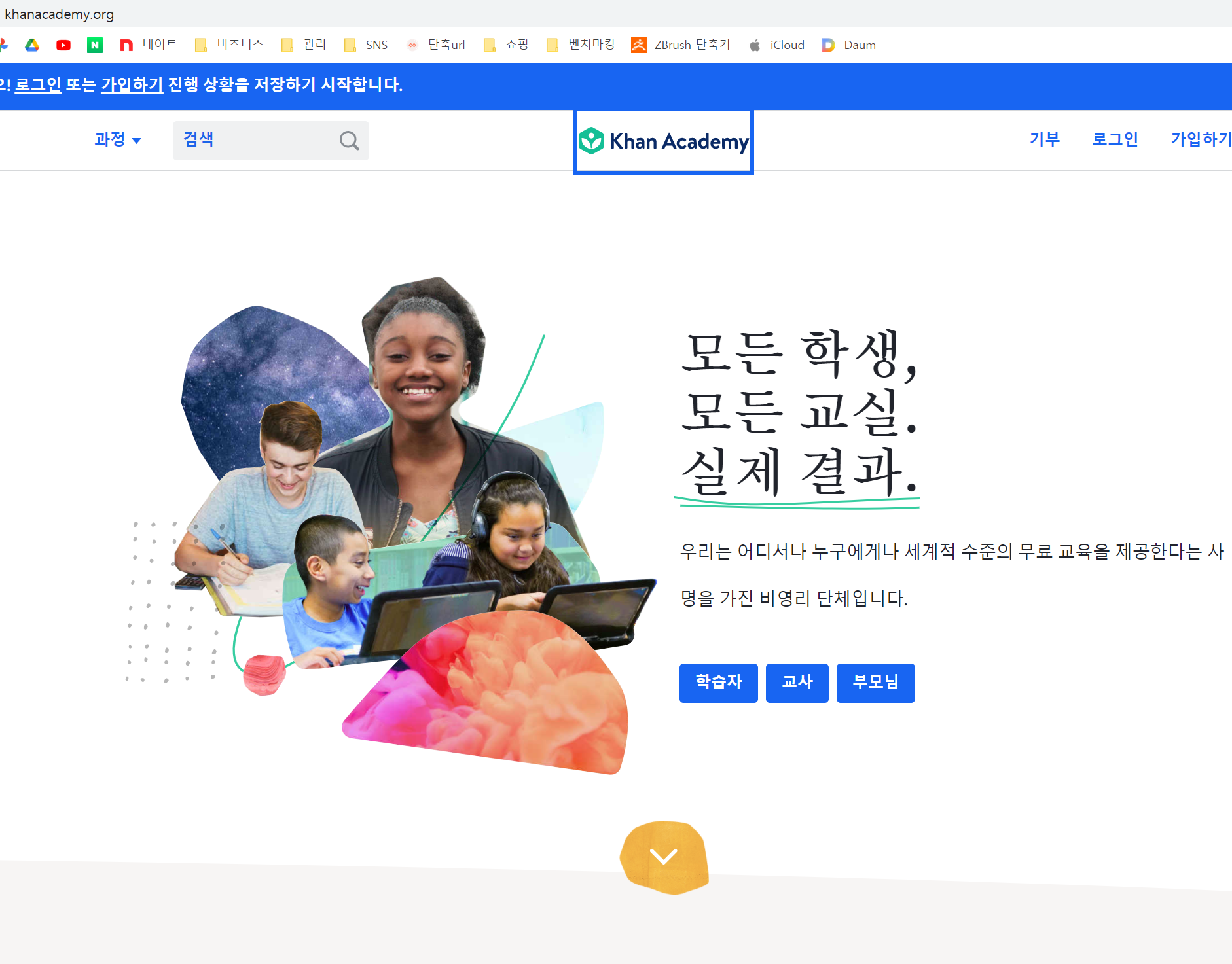Open the 쇼핑 bookmark folder

505,45
